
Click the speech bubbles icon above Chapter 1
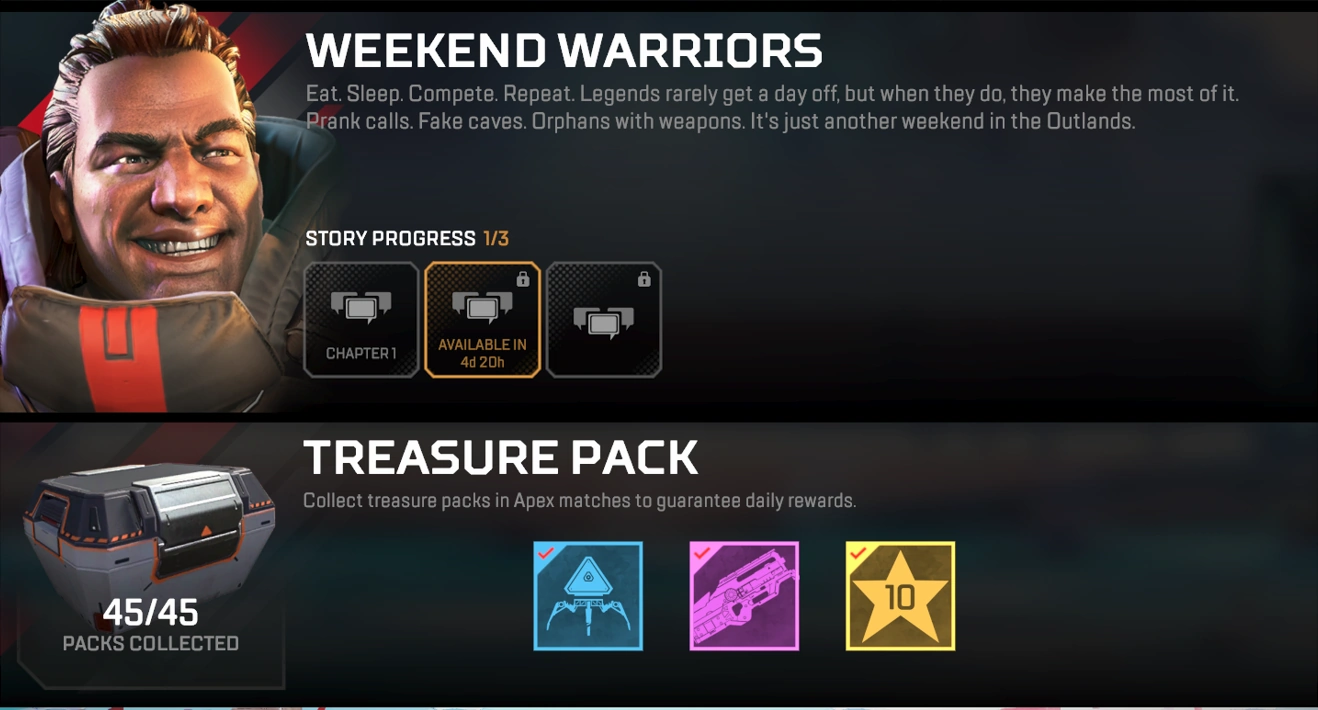click(361, 308)
